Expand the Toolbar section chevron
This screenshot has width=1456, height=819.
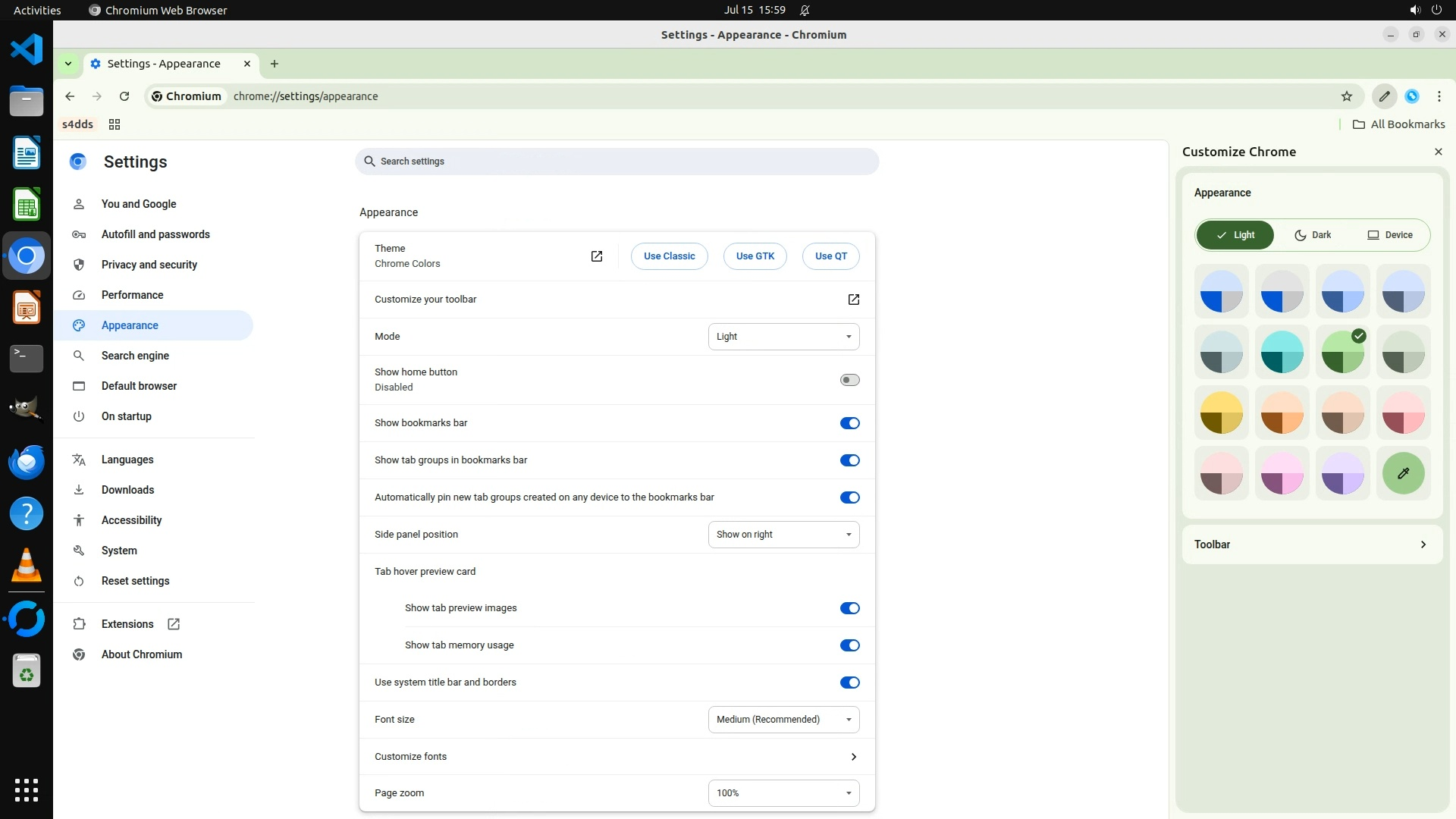1423,544
